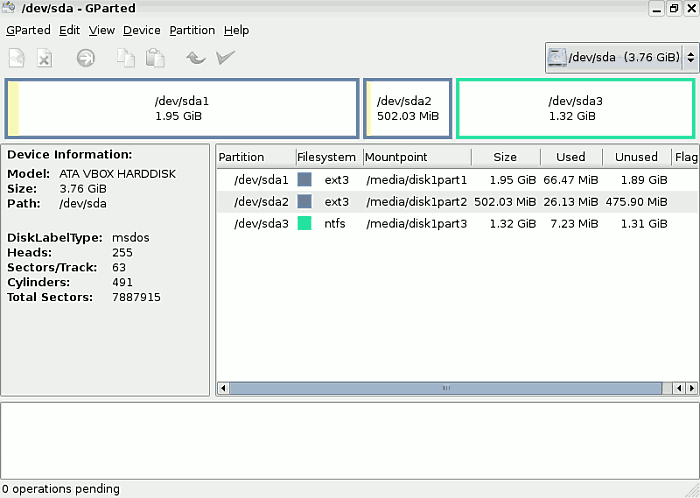700x498 pixels.
Task: Sort the list by the Size column header
Action: click(x=505, y=157)
